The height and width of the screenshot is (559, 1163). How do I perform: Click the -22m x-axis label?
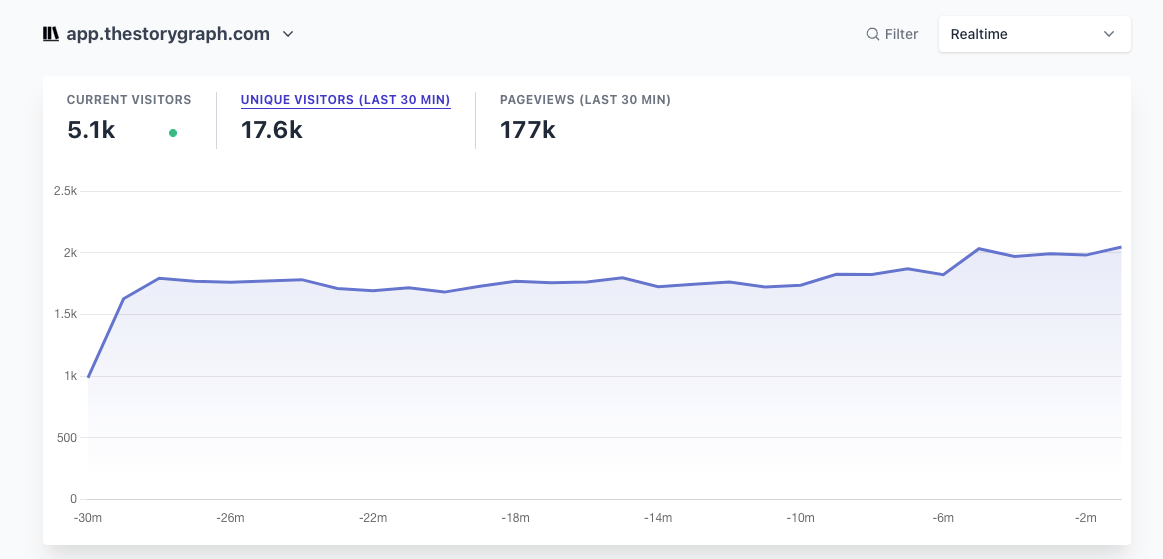[372, 517]
